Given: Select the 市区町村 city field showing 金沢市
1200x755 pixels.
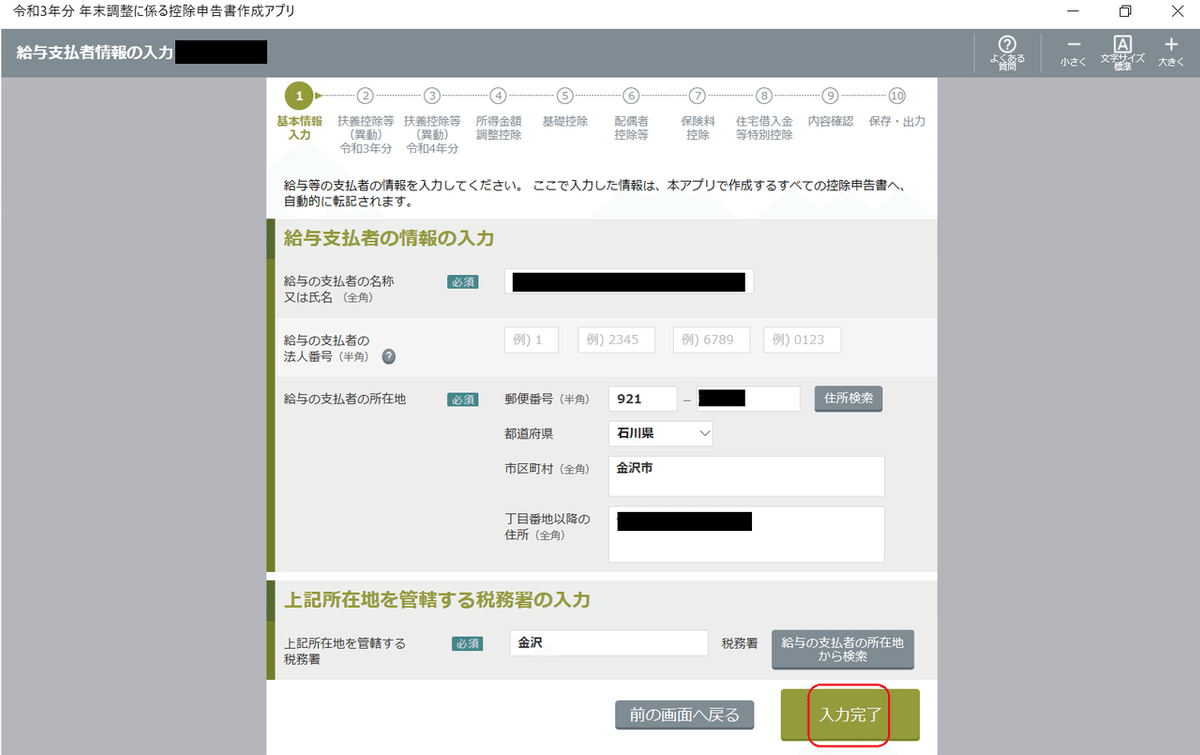Looking at the screenshot, I should pyautogui.click(x=746, y=475).
